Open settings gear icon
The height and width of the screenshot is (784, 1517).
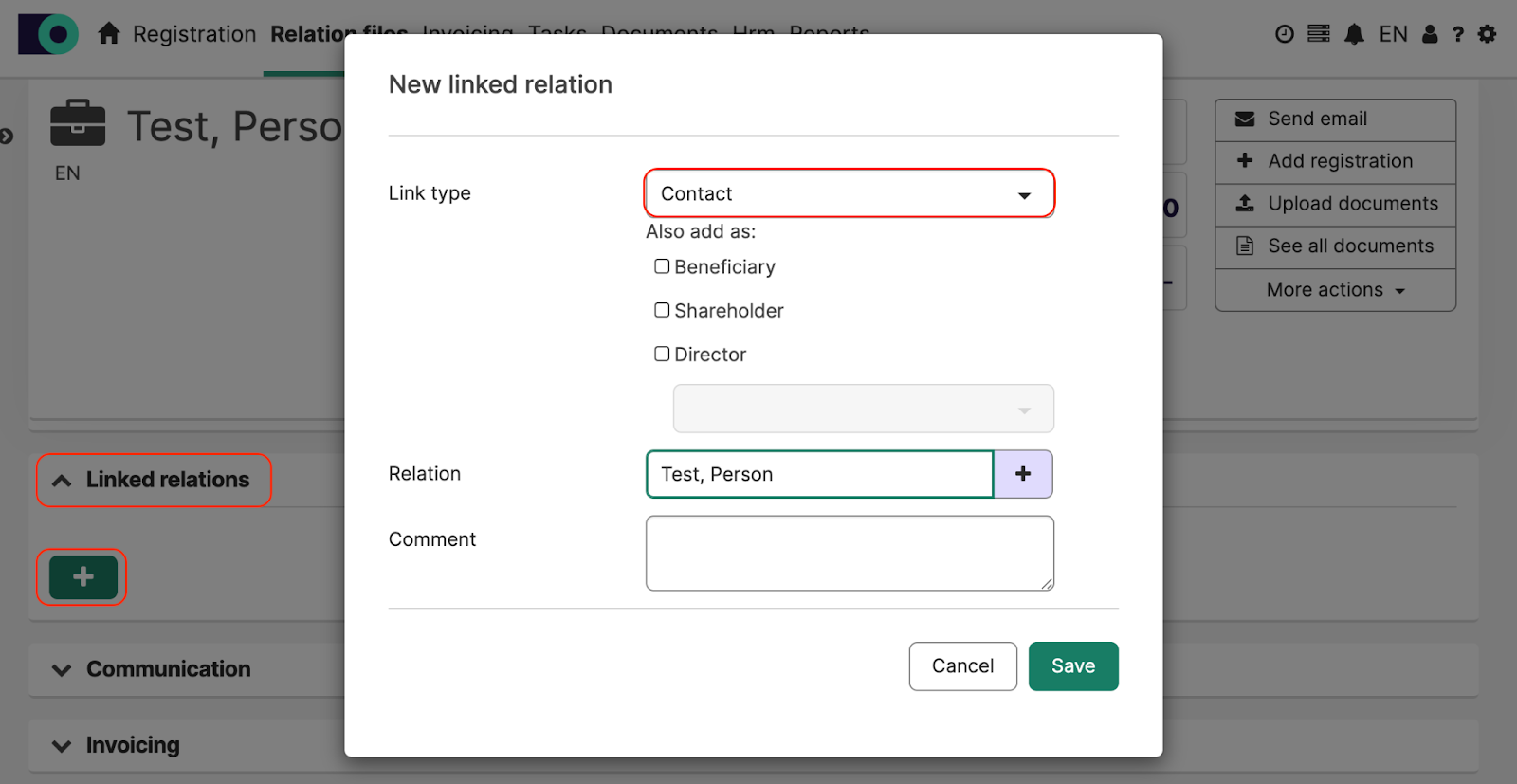[x=1488, y=34]
